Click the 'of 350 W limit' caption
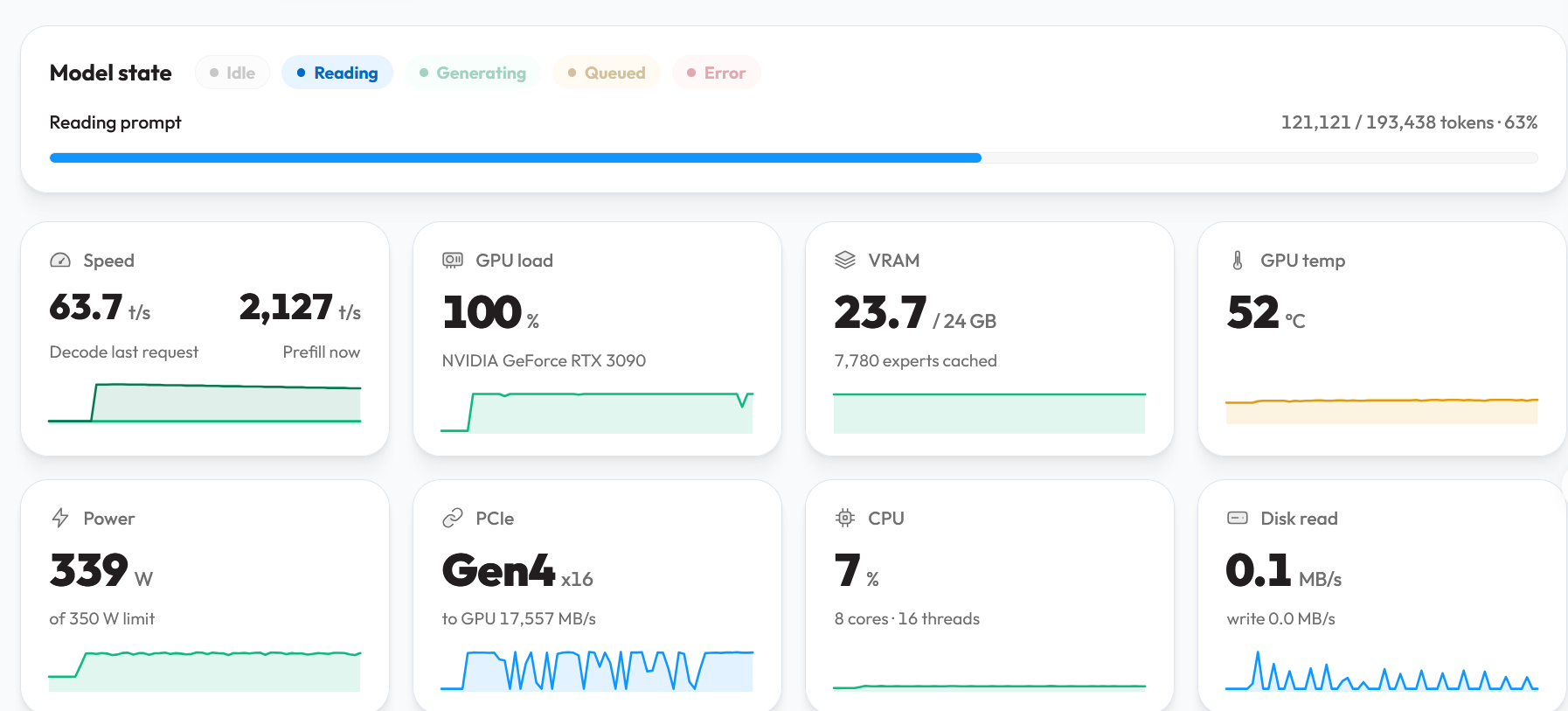Viewport: 1568px width, 711px height. pos(102,618)
